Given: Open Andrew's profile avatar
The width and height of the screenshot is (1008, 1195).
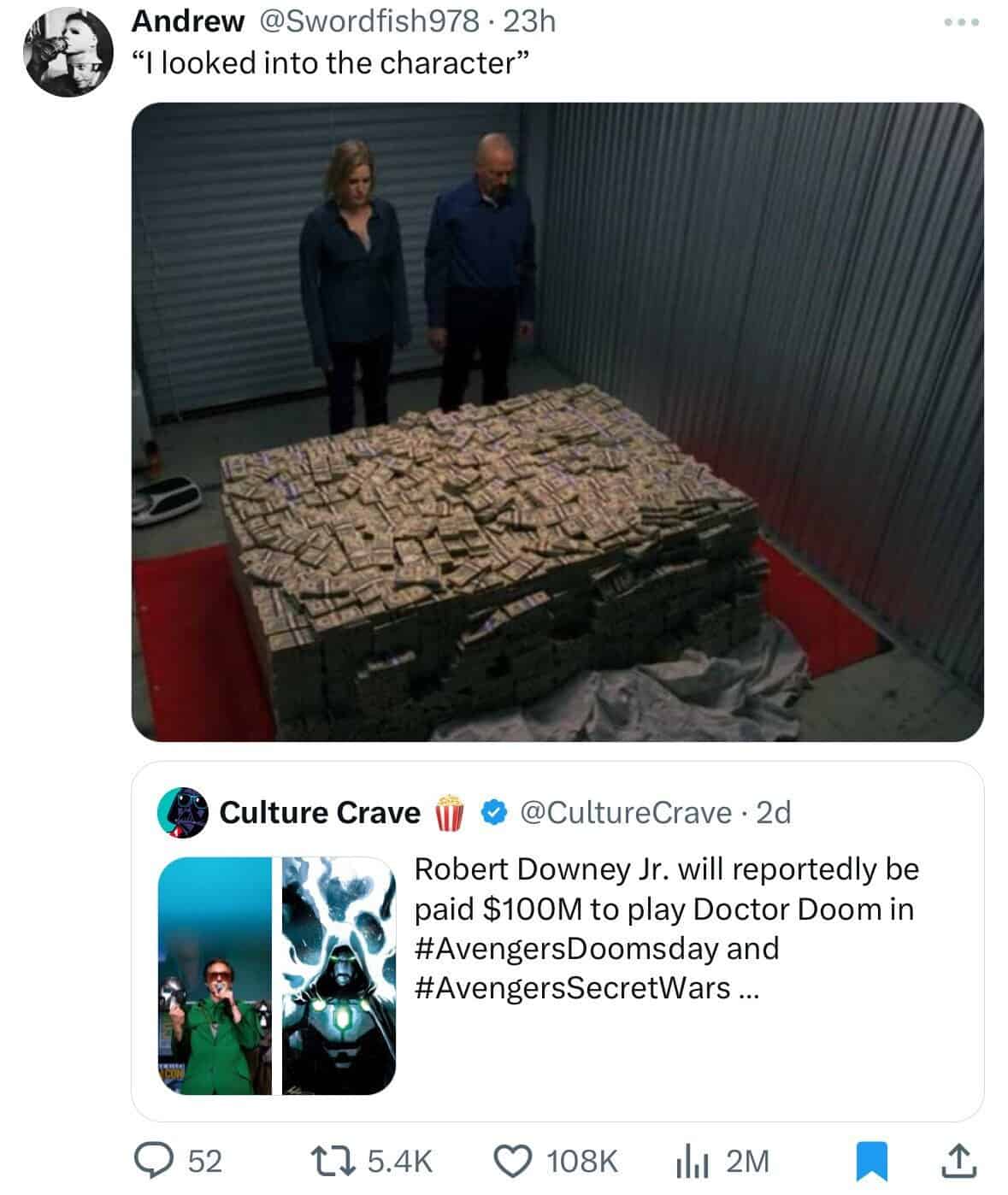Looking at the screenshot, I should point(68,51).
